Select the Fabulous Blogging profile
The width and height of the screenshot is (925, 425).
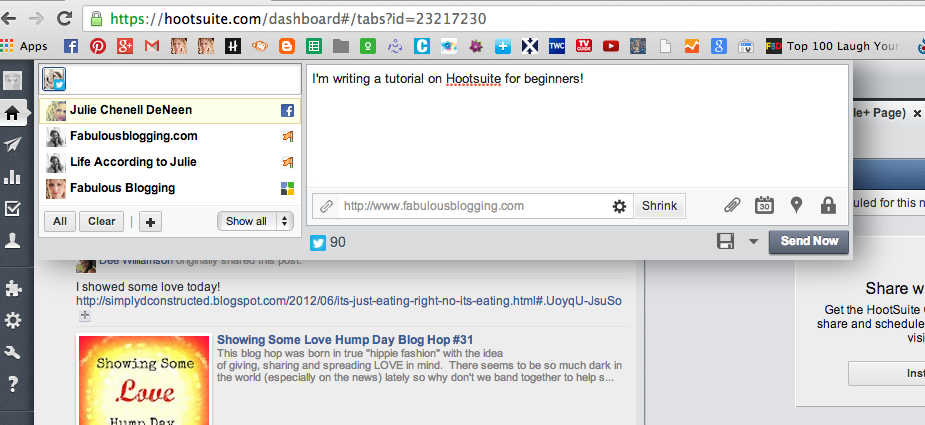[x=170, y=188]
